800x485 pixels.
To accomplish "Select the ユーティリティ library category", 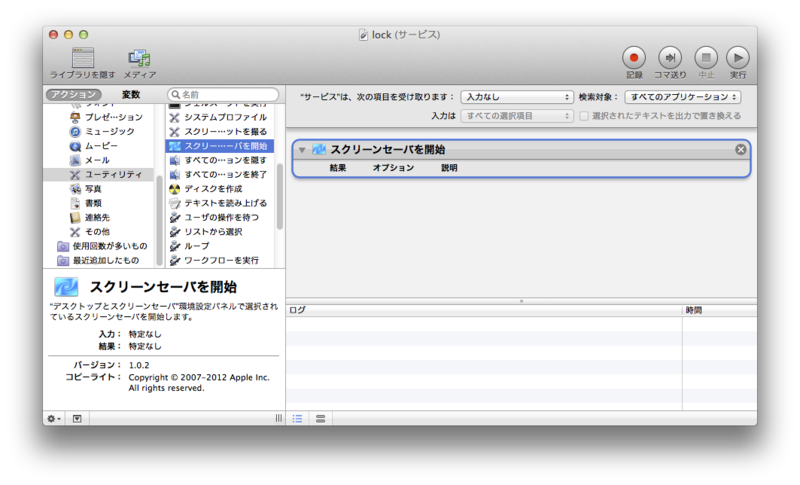I will coord(98,174).
